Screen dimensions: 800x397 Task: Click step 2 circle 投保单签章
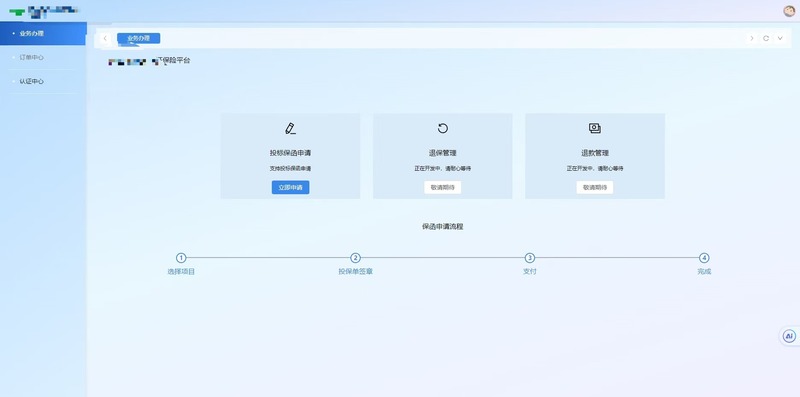point(356,258)
